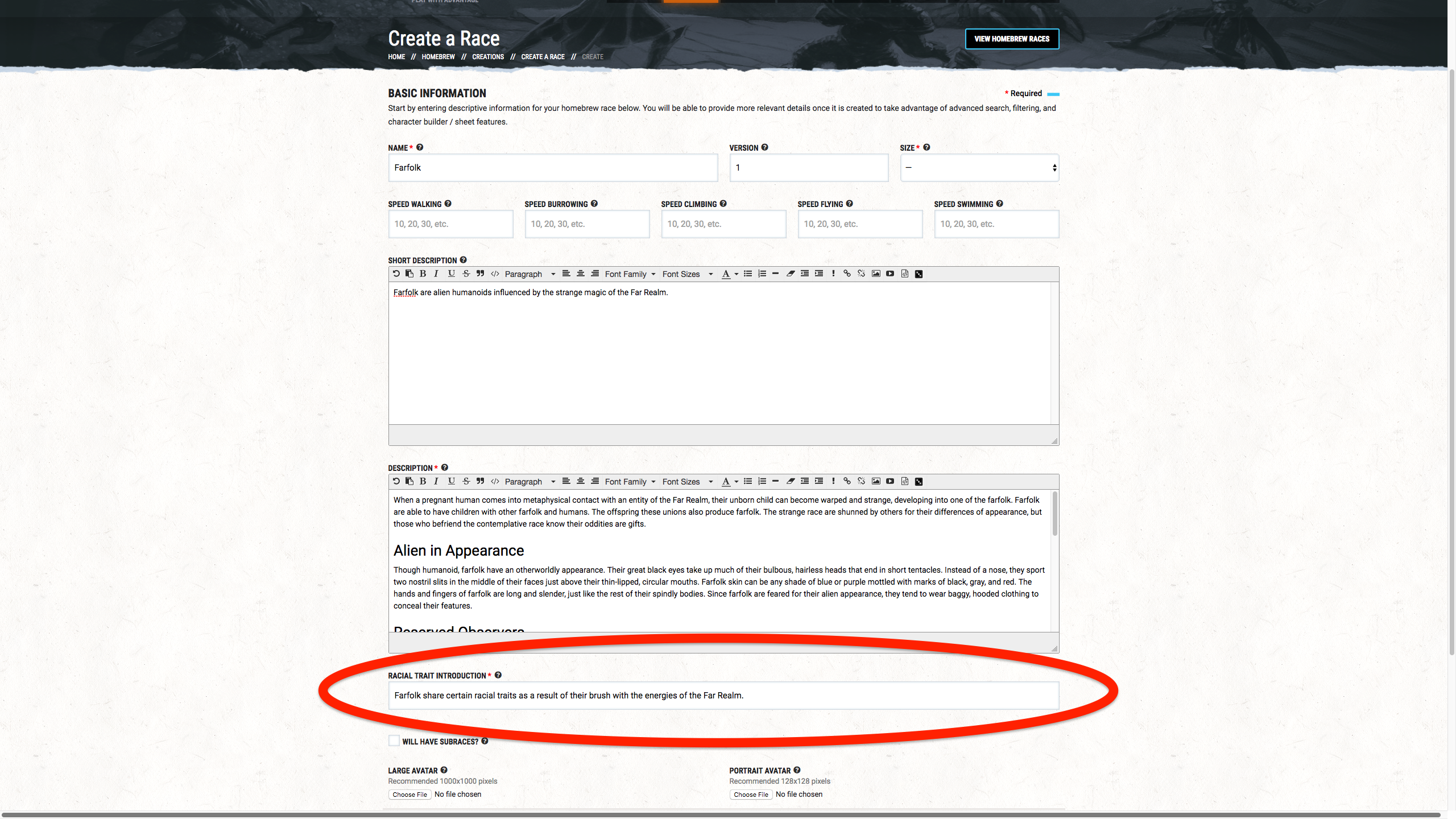The height and width of the screenshot is (819, 1456).
Task: Insert numbered list in Short Description editor
Action: point(762,274)
